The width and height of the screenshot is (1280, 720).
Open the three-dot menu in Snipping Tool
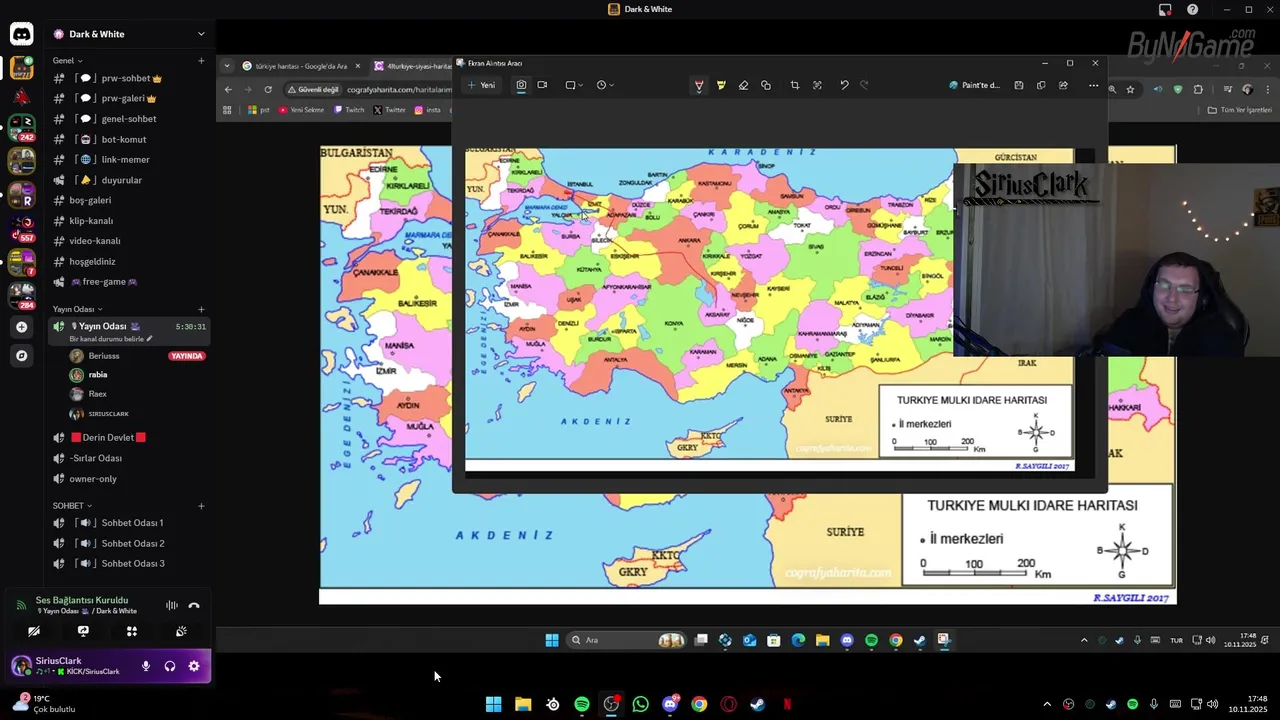pyautogui.click(x=1093, y=85)
